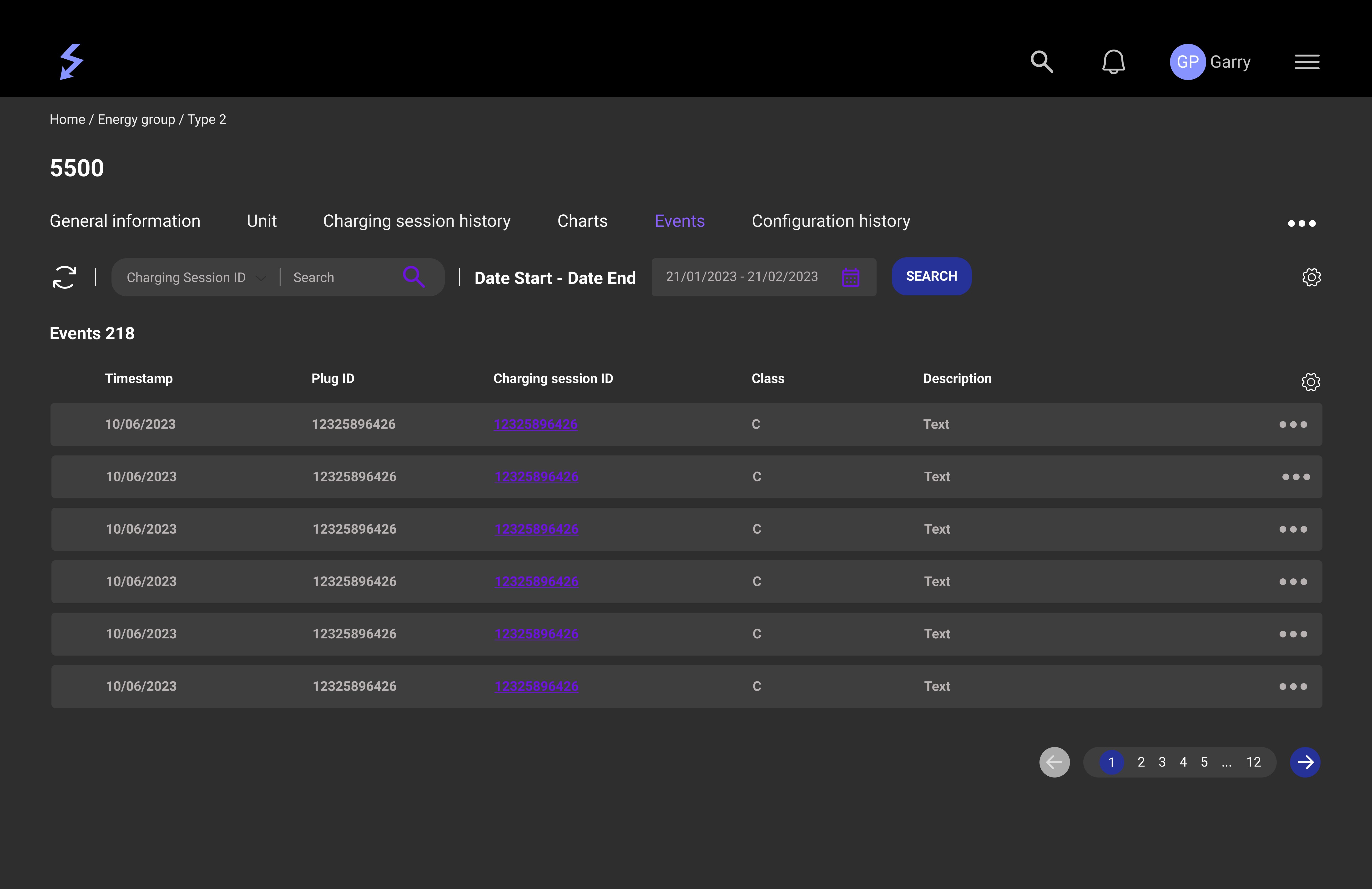
Task: Open the settings gear above the events table
Action: (1310, 382)
